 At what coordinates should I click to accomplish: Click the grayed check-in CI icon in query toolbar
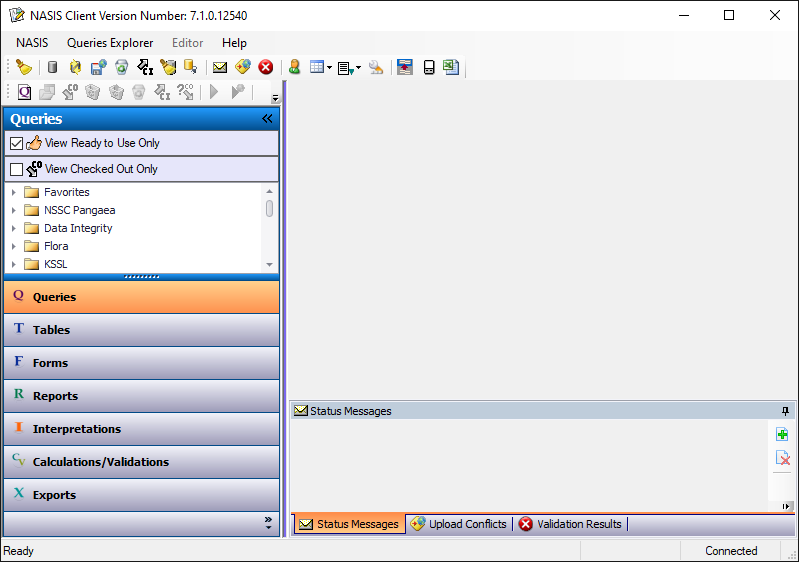(162, 92)
